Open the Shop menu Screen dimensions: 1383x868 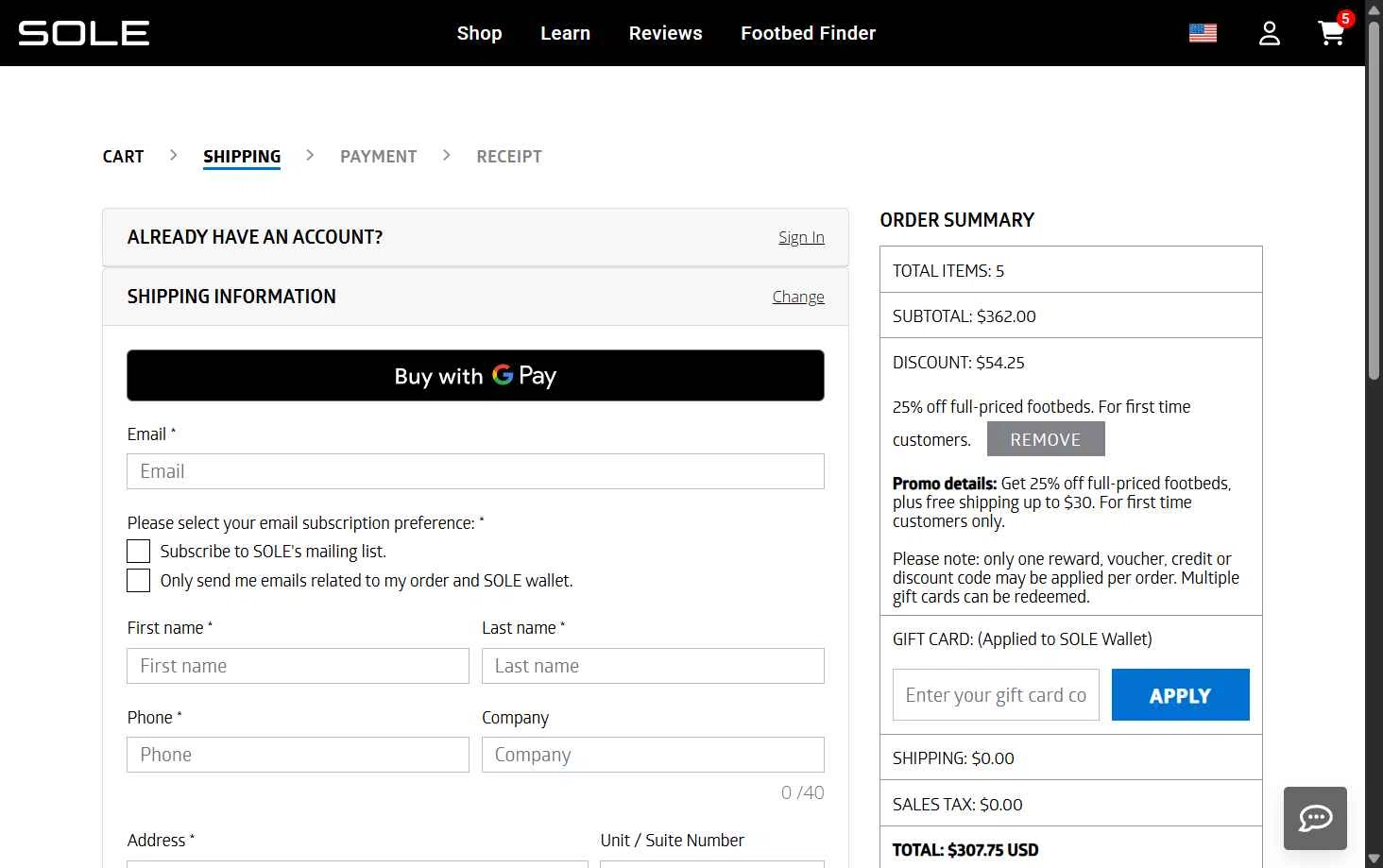(x=479, y=33)
